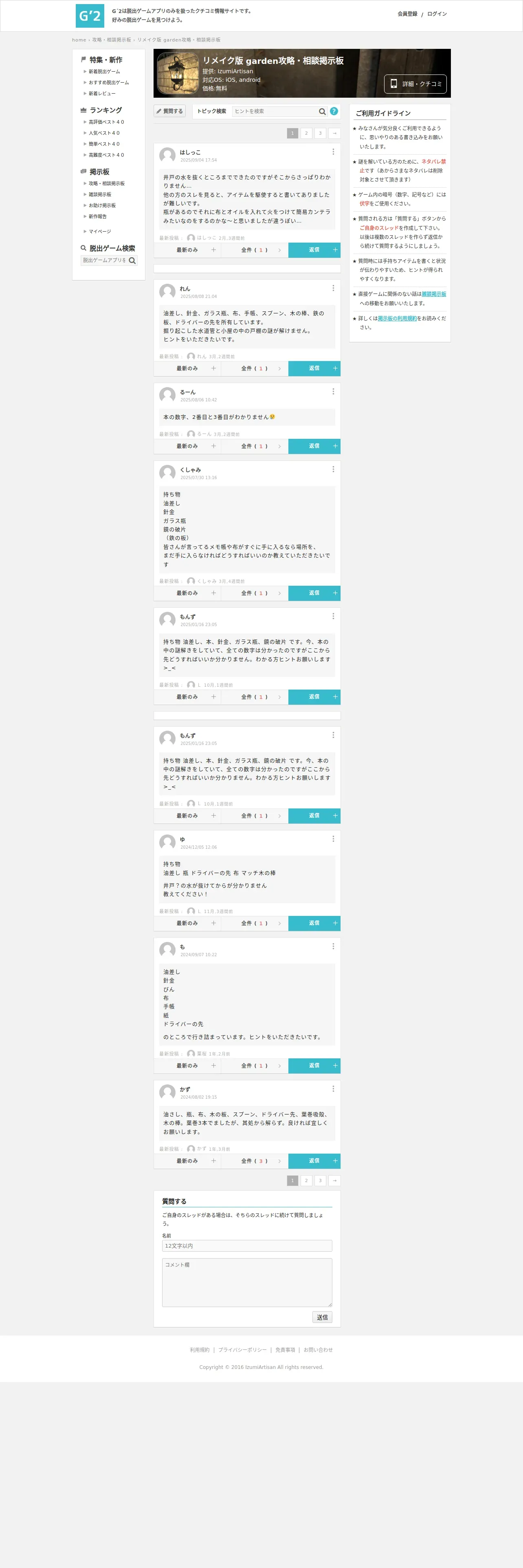Expand 全件 (3) replies on かず's thread

click(x=255, y=1161)
